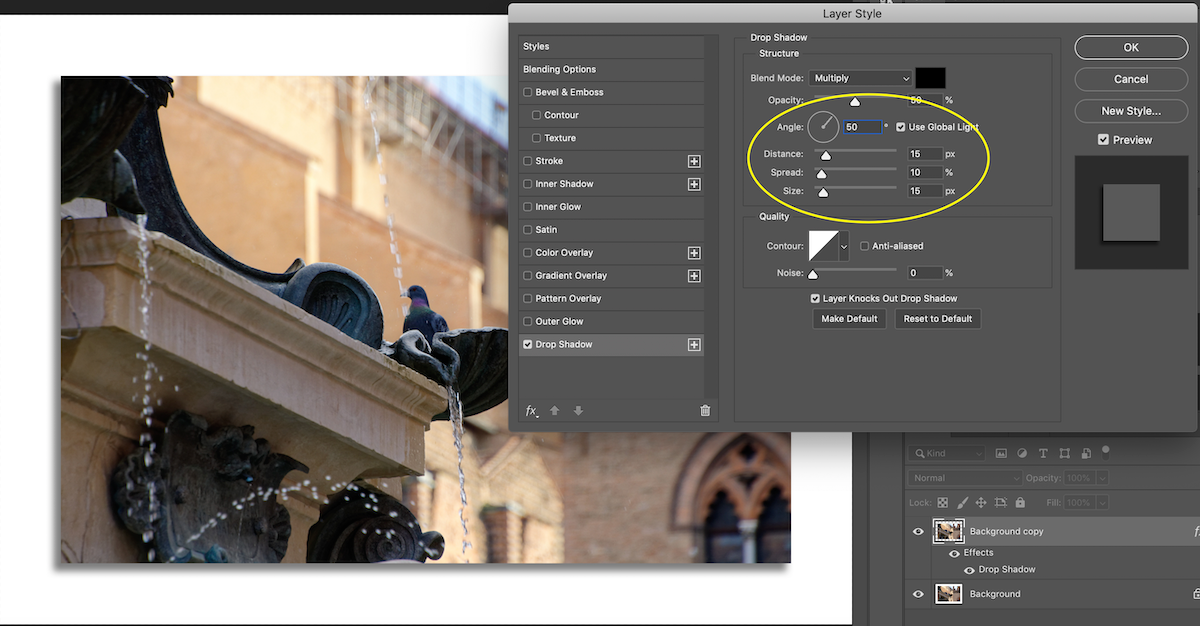Add another Color Overlay with its plus icon
This screenshot has width=1200, height=626.
694,253
